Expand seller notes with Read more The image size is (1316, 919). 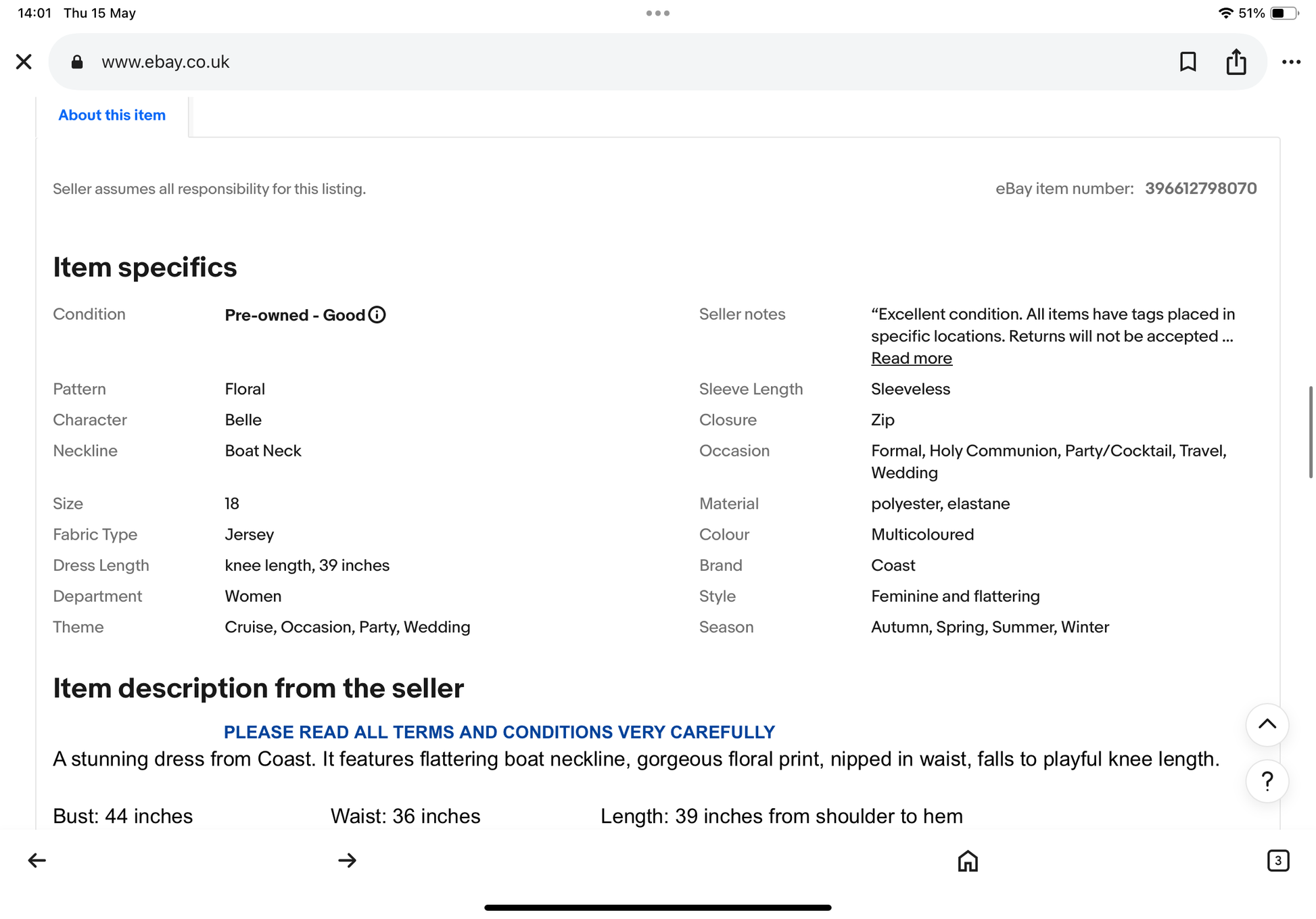(x=911, y=358)
